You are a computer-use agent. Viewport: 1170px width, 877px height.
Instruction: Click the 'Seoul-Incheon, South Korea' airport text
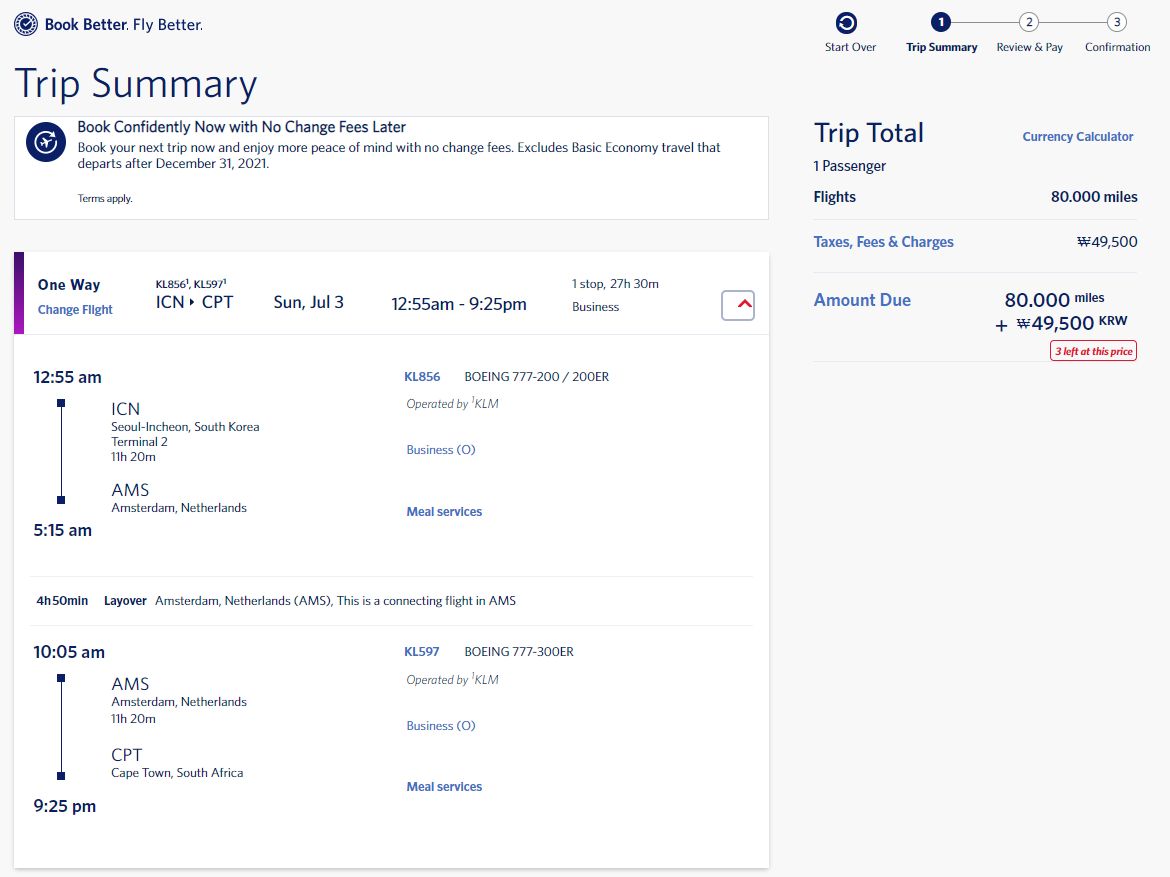click(x=185, y=427)
